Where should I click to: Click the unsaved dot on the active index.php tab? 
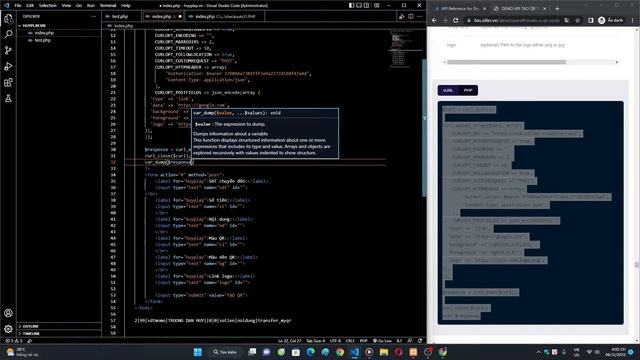tap(180, 17)
